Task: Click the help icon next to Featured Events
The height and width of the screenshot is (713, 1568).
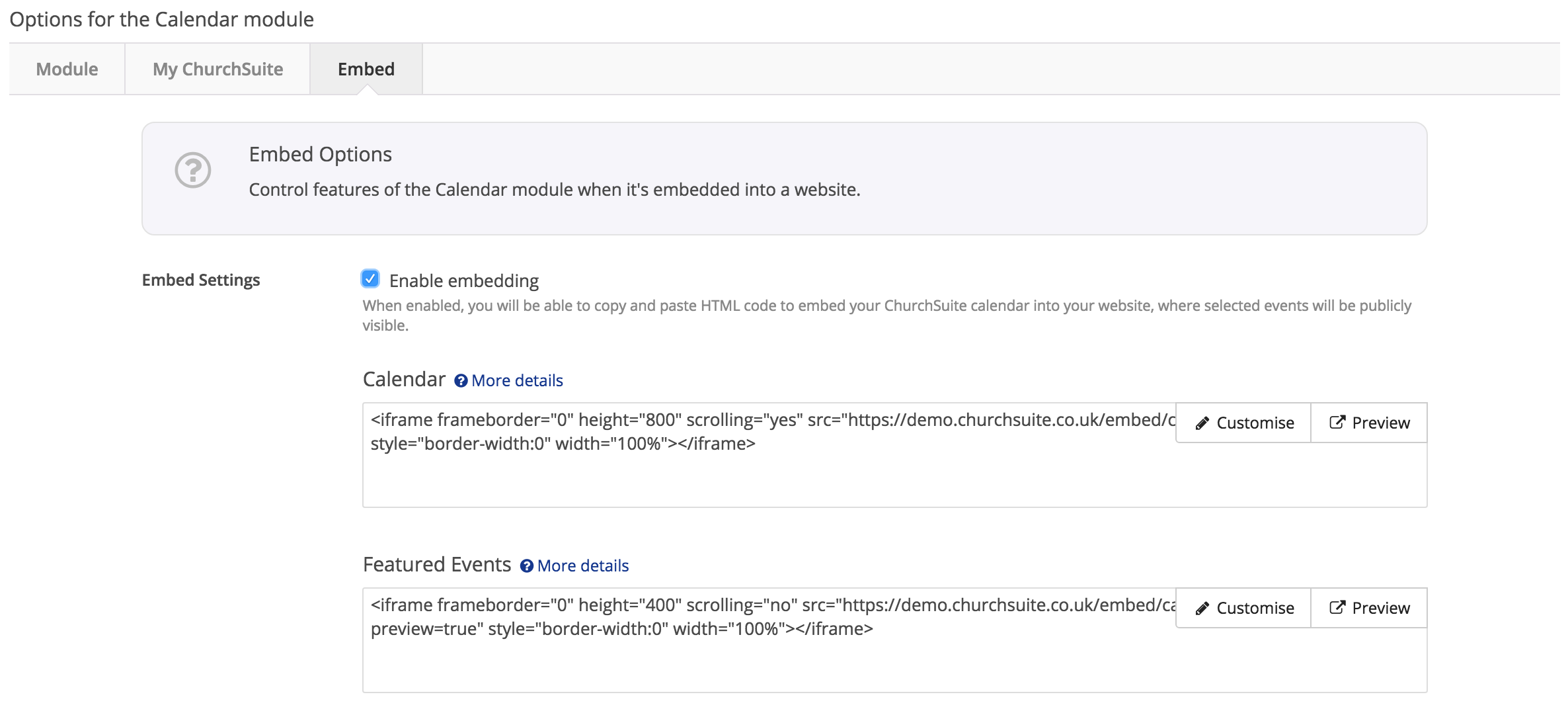Action: [x=526, y=566]
